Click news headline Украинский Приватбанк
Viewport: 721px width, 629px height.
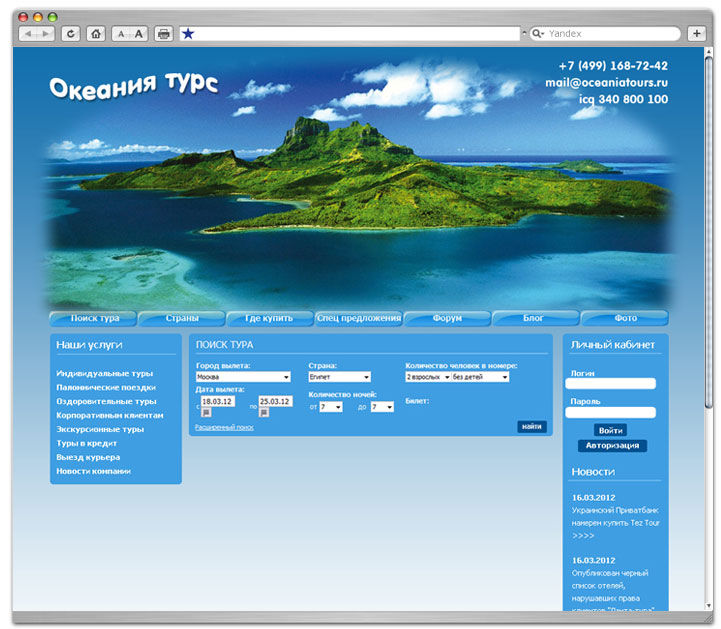(616, 517)
